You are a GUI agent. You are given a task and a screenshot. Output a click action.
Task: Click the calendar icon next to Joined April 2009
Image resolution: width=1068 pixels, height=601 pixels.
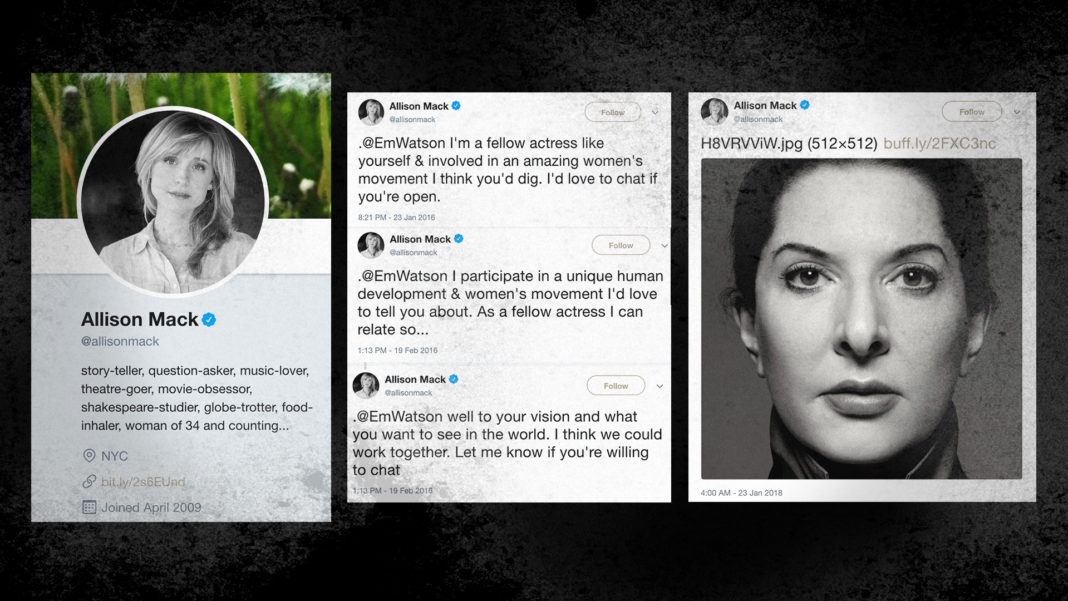click(x=89, y=507)
